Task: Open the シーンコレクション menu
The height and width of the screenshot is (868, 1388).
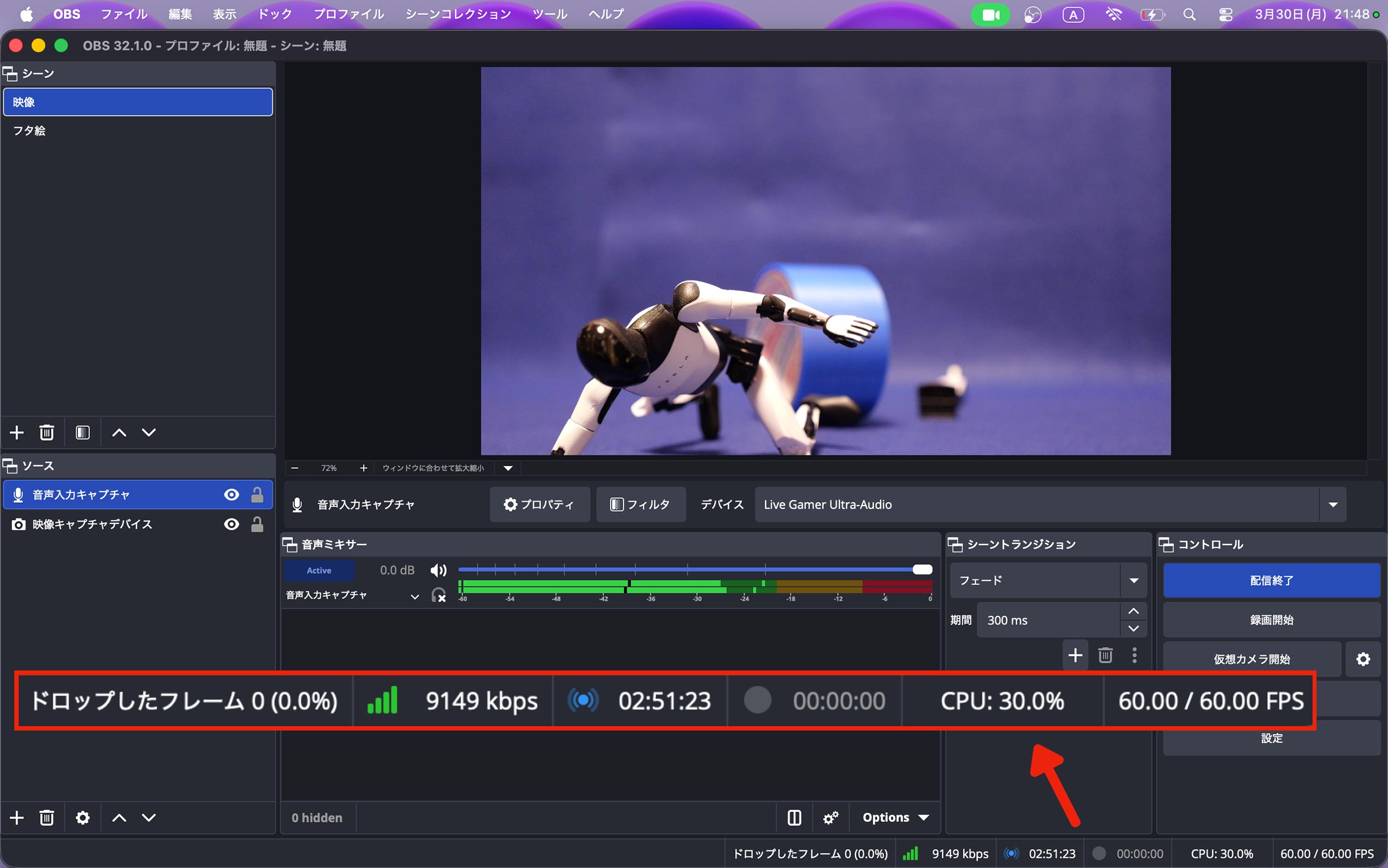Action: (x=457, y=14)
